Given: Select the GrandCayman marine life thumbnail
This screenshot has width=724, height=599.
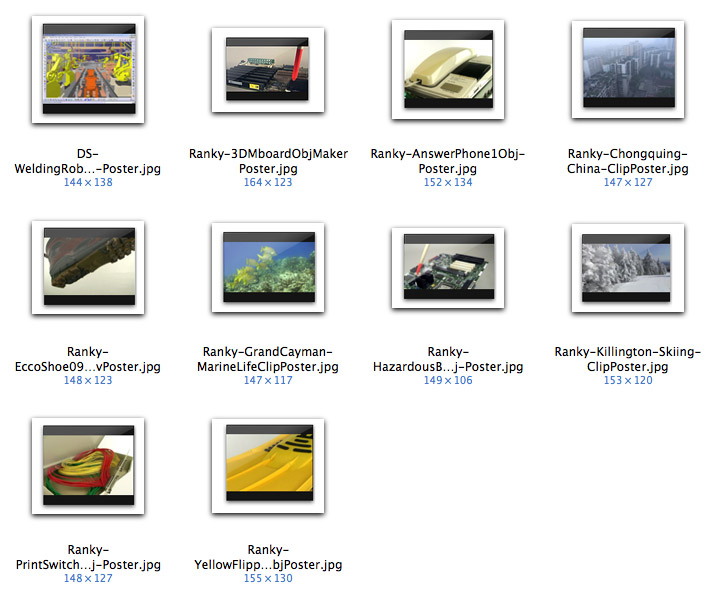Looking at the screenshot, I should tap(268, 267).
